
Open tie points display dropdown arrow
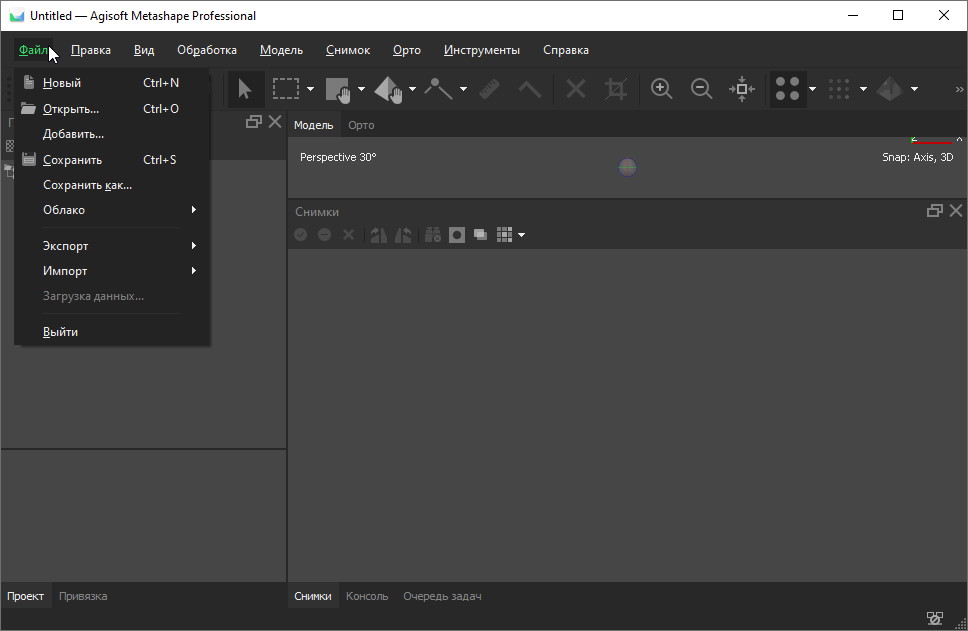point(812,90)
